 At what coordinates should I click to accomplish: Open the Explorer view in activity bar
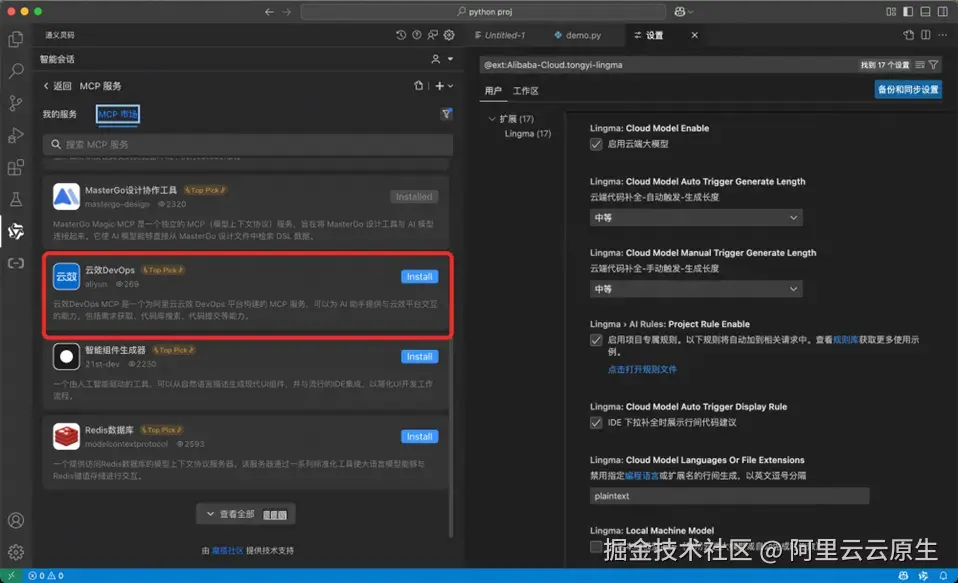pos(16,39)
